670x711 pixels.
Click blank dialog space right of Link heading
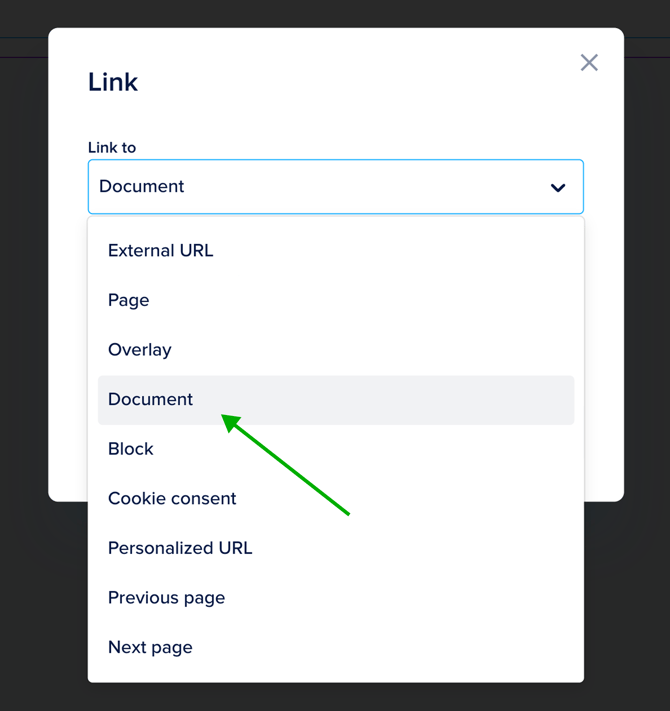coord(350,82)
